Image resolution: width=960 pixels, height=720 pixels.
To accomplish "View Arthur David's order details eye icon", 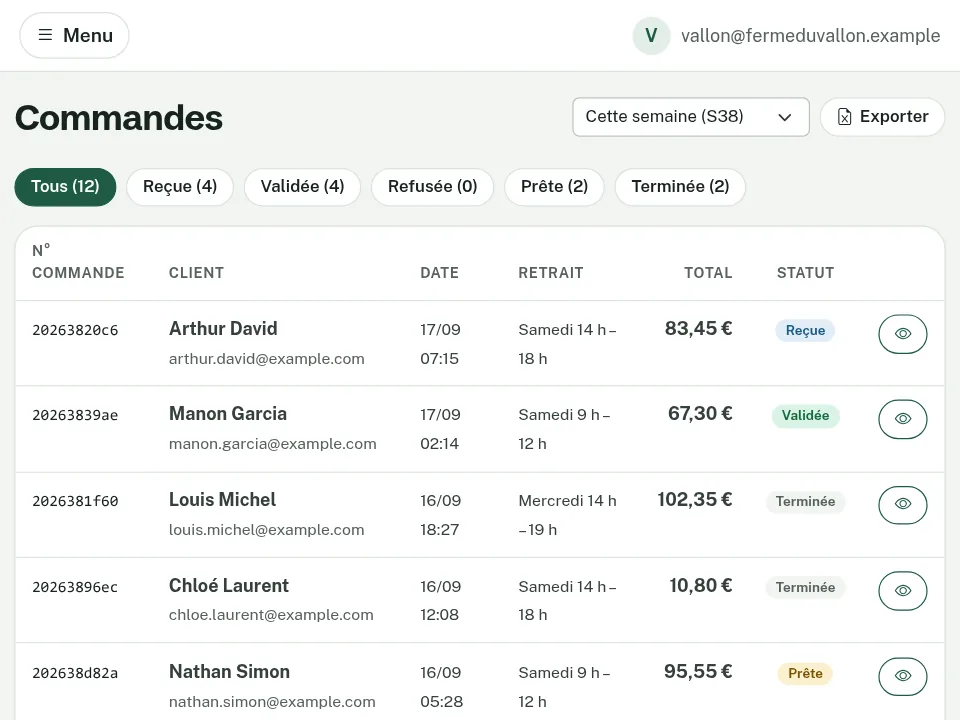I will point(902,334).
